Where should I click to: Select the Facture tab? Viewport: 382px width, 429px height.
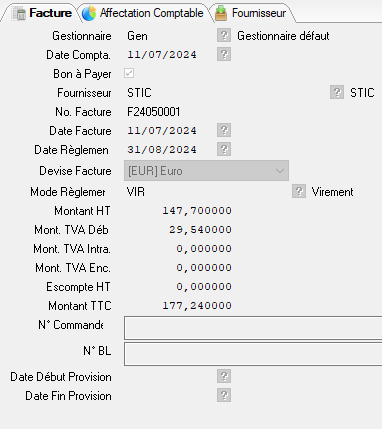tap(42, 13)
